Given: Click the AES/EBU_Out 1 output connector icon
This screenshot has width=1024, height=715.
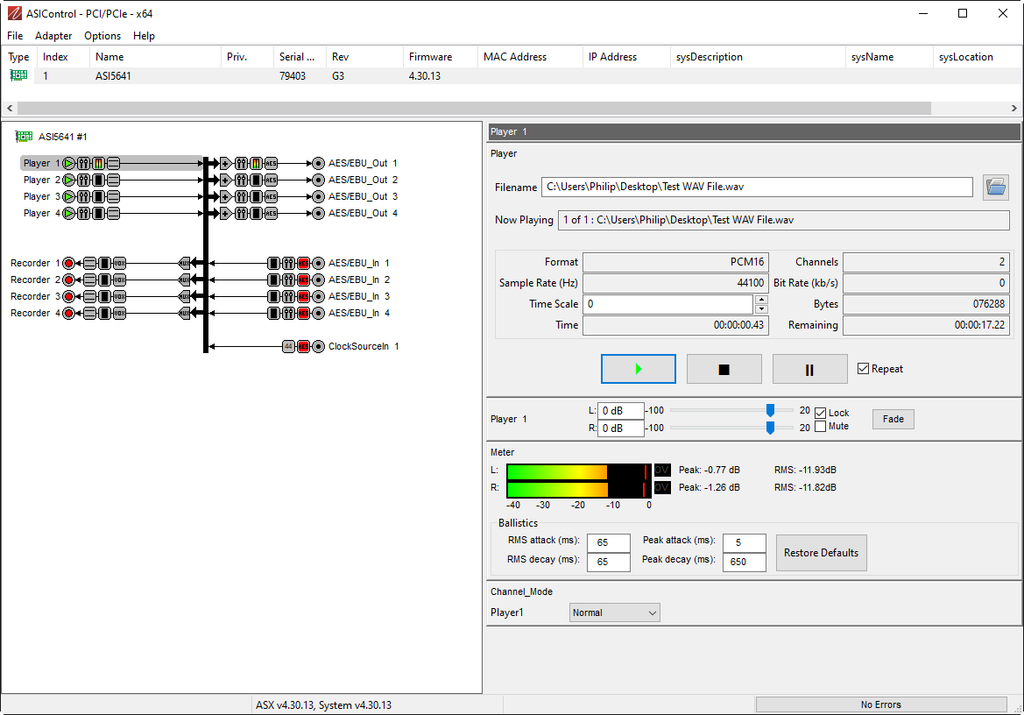Looking at the screenshot, I should click(318, 163).
